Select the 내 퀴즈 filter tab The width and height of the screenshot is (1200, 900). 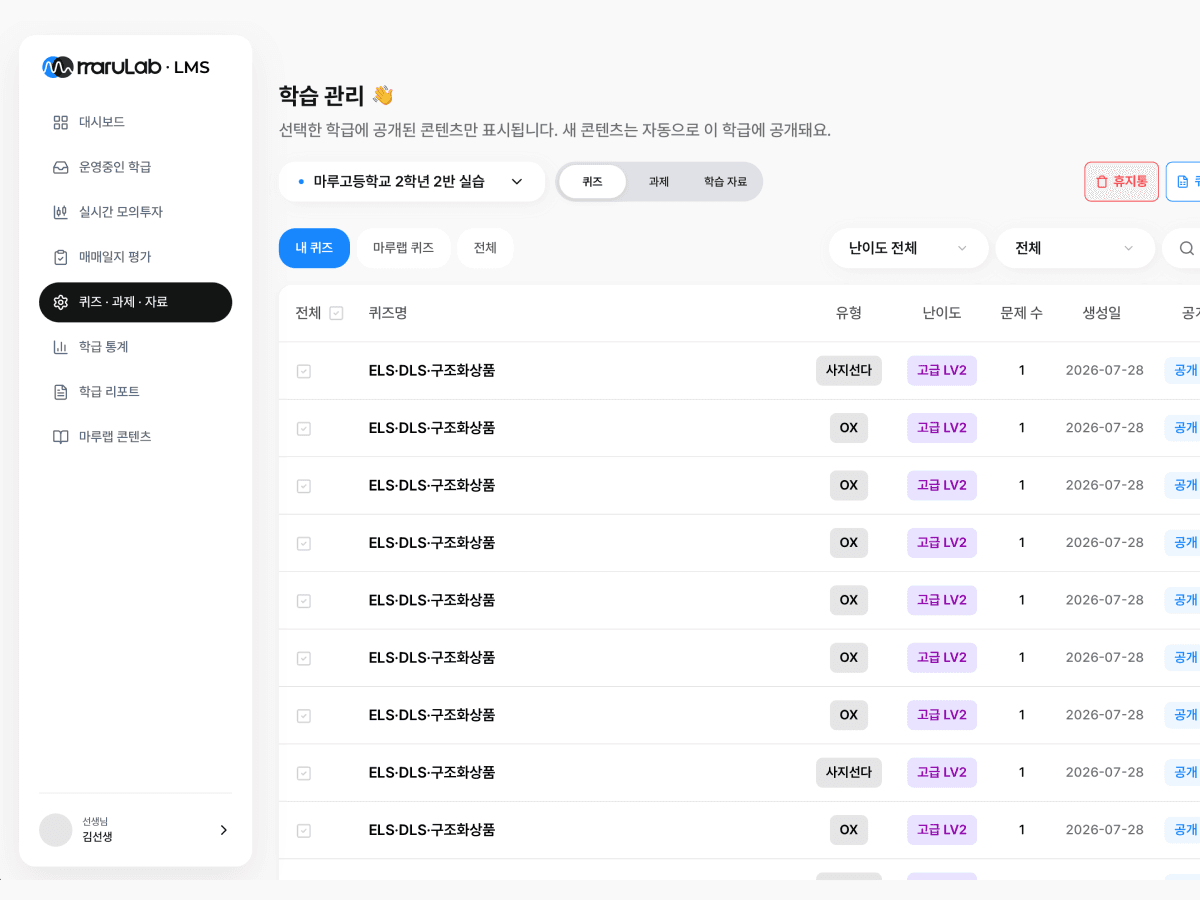314,248
